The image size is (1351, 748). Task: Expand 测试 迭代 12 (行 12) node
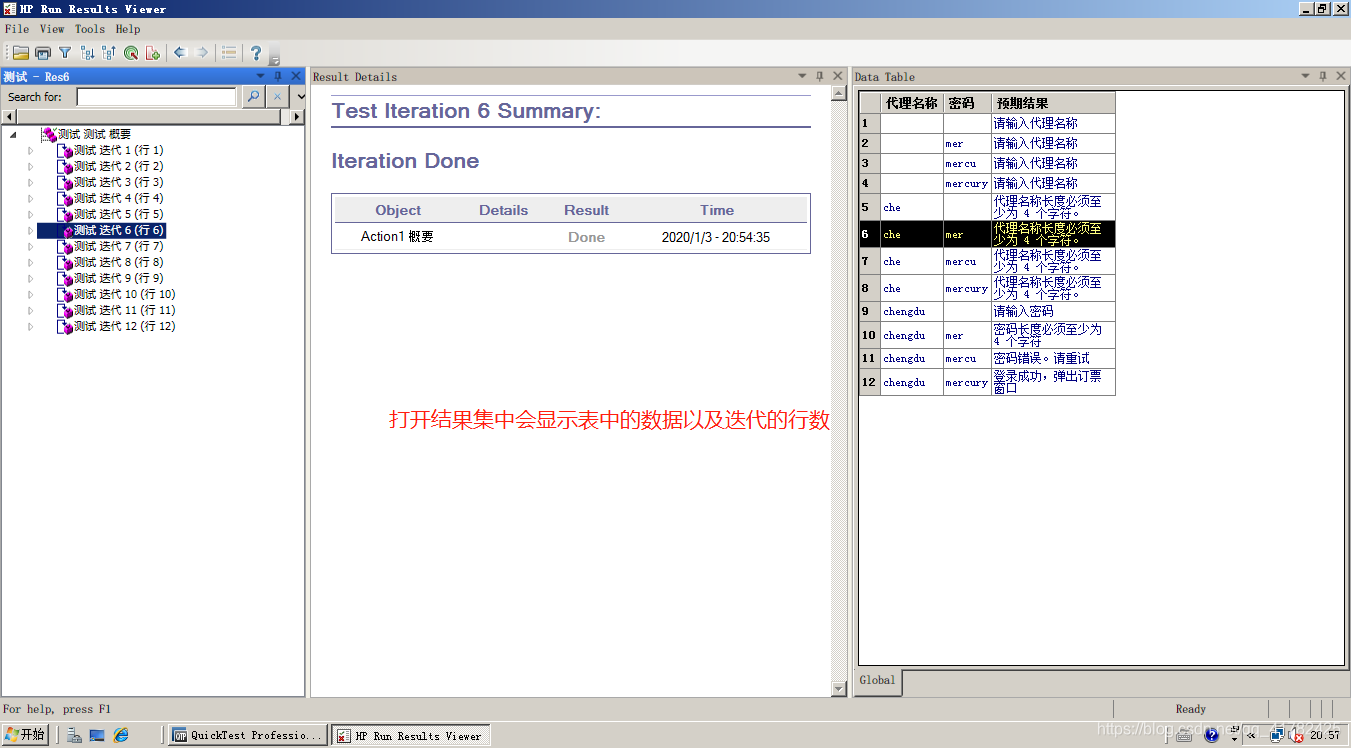[30, 326]
